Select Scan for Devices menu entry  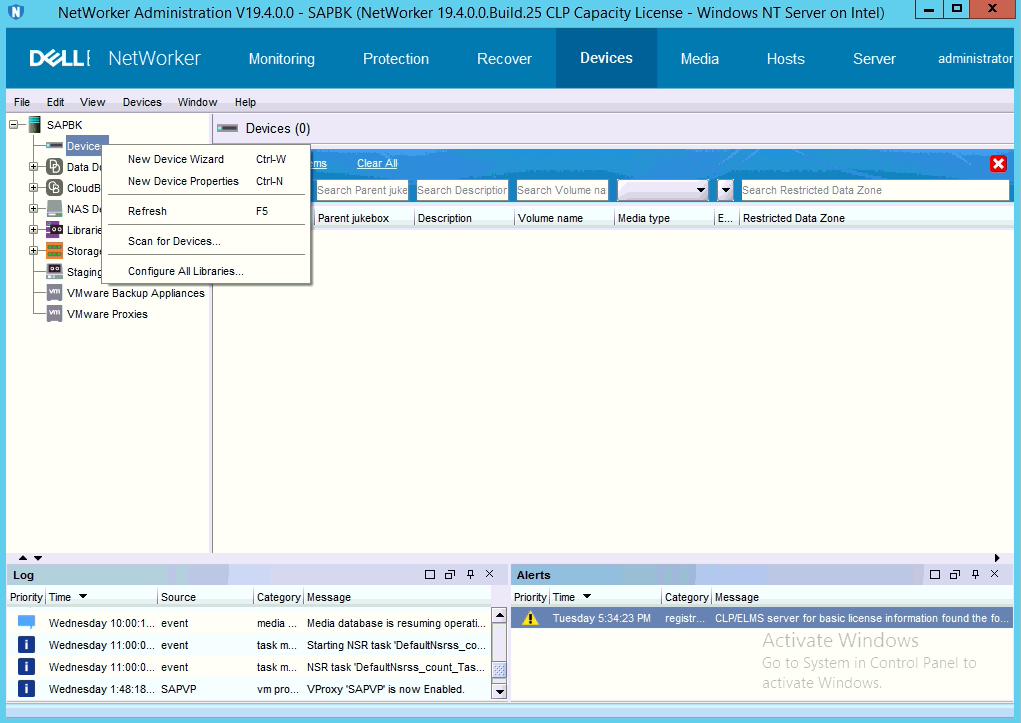[x=174, y=241]
